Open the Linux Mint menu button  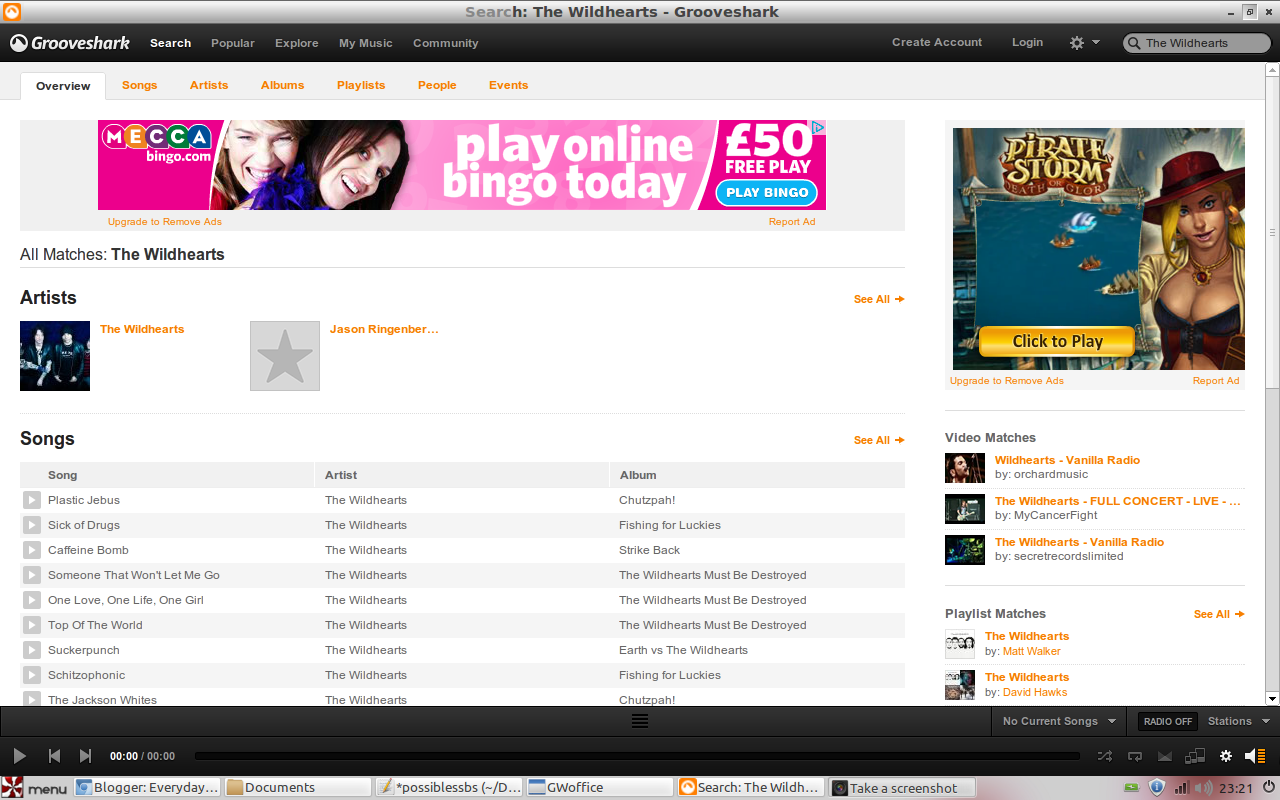tap(35, 788)
